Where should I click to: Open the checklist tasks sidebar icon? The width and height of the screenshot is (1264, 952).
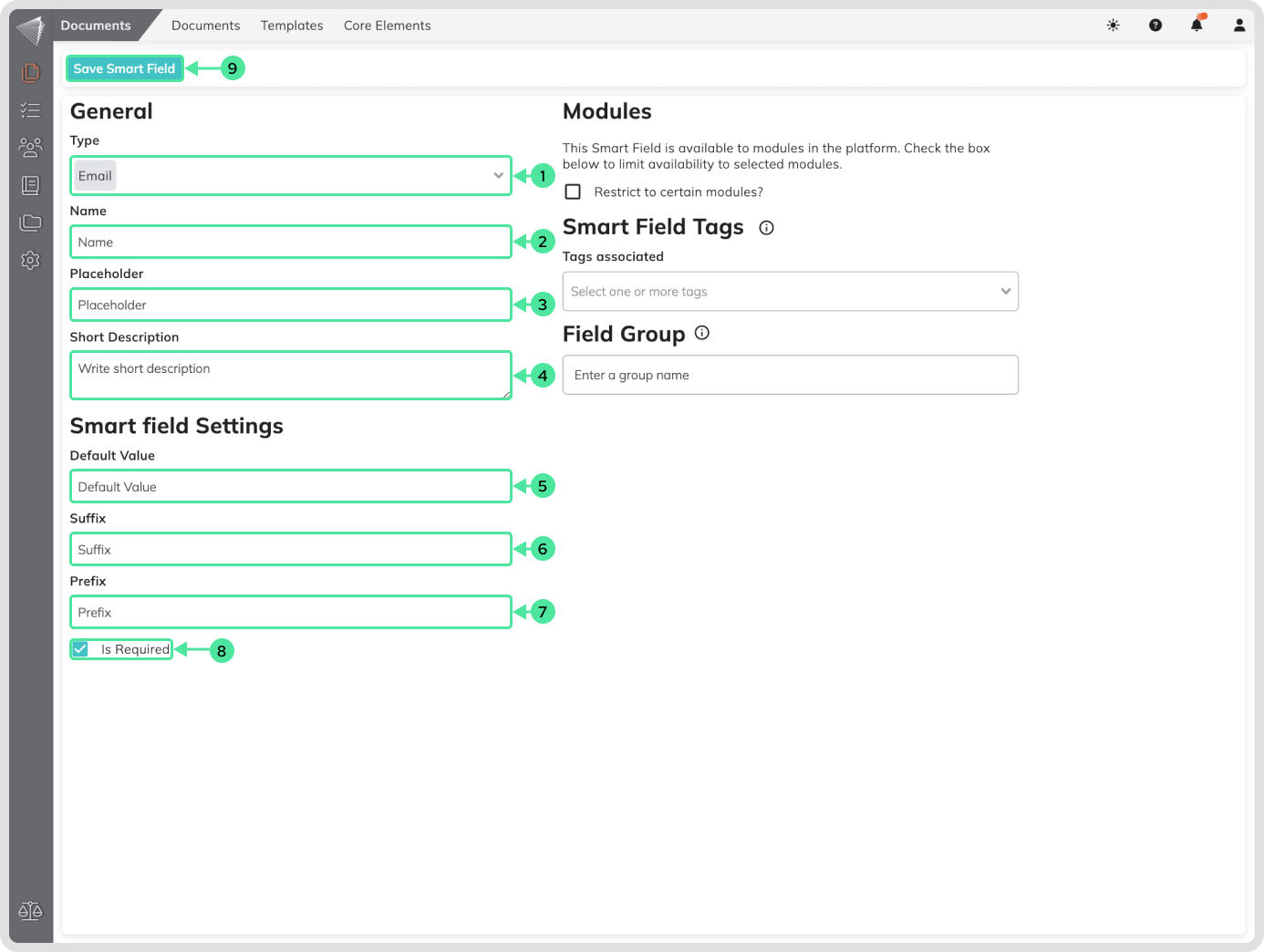(x=31, y=110)
